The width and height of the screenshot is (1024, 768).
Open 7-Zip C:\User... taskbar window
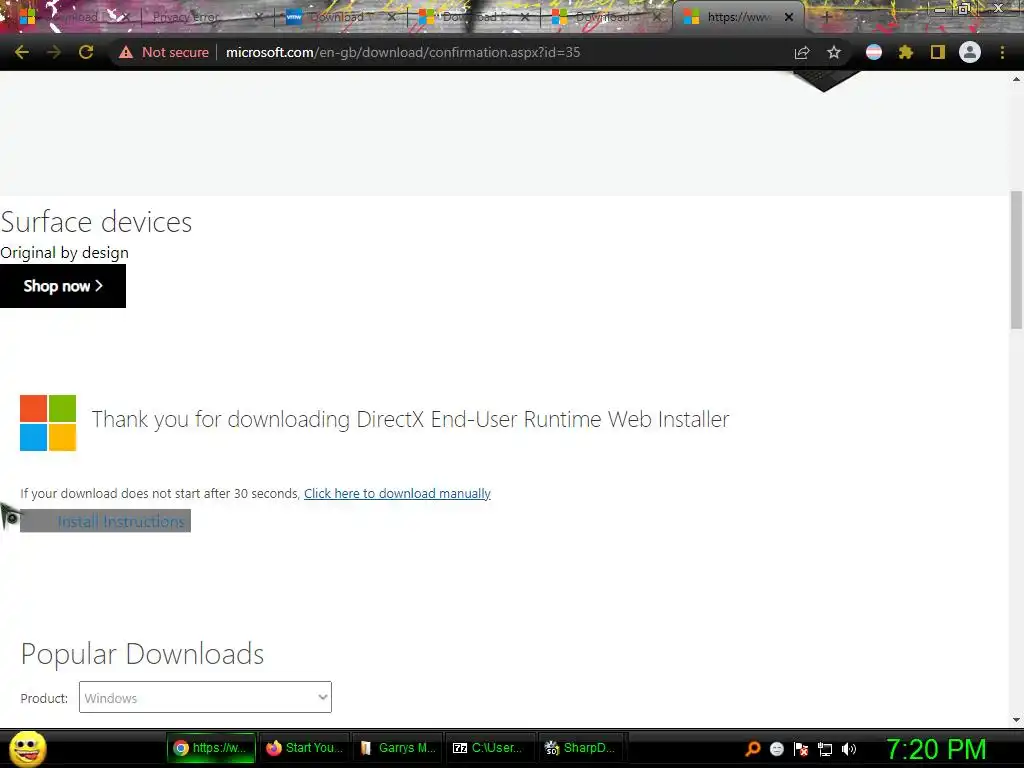click(x=490, y=748)
